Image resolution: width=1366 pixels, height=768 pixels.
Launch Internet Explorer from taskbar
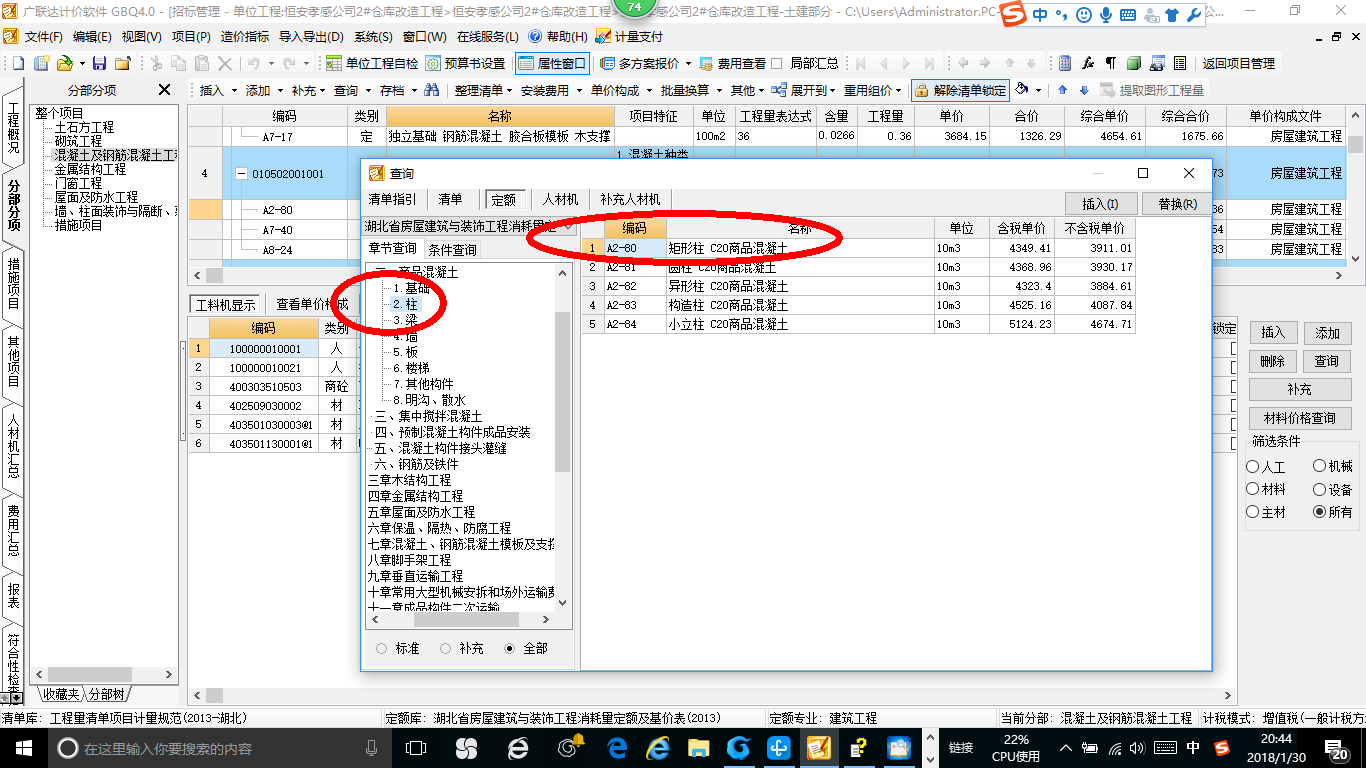658,748
